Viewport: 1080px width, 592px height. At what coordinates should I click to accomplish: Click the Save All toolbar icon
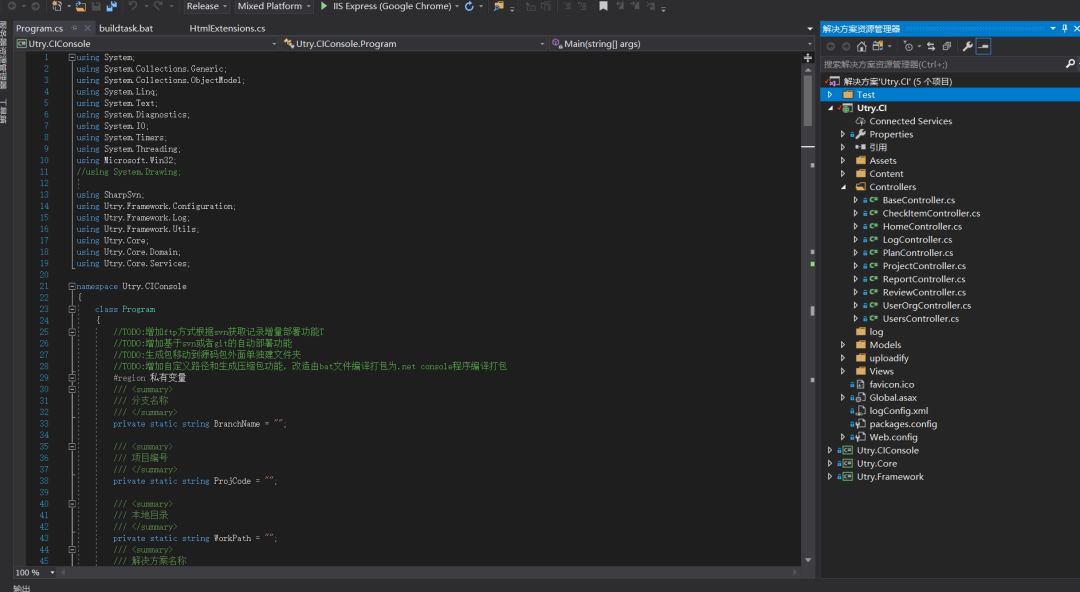pyautogui.click(x=111, y=6)
